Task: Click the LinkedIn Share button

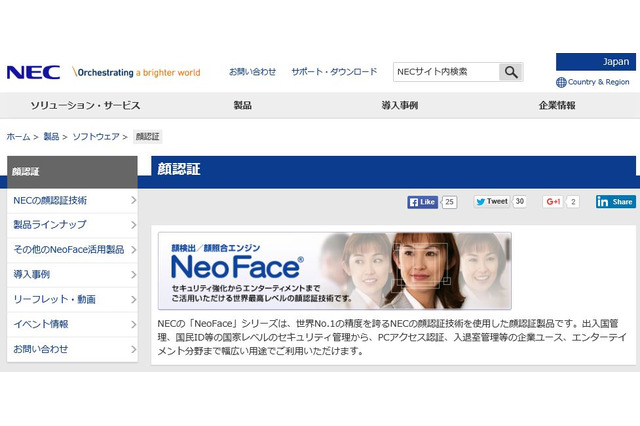Action: click(616, 202)
